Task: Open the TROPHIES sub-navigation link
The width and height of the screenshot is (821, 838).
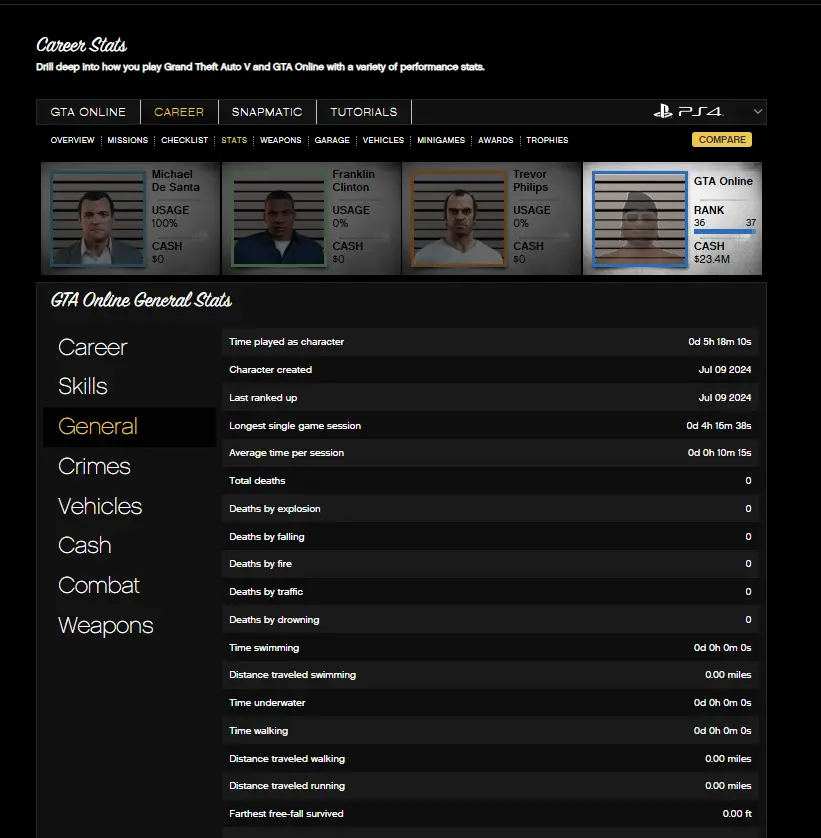Action: pyautogui.click(x=547, y=140)
